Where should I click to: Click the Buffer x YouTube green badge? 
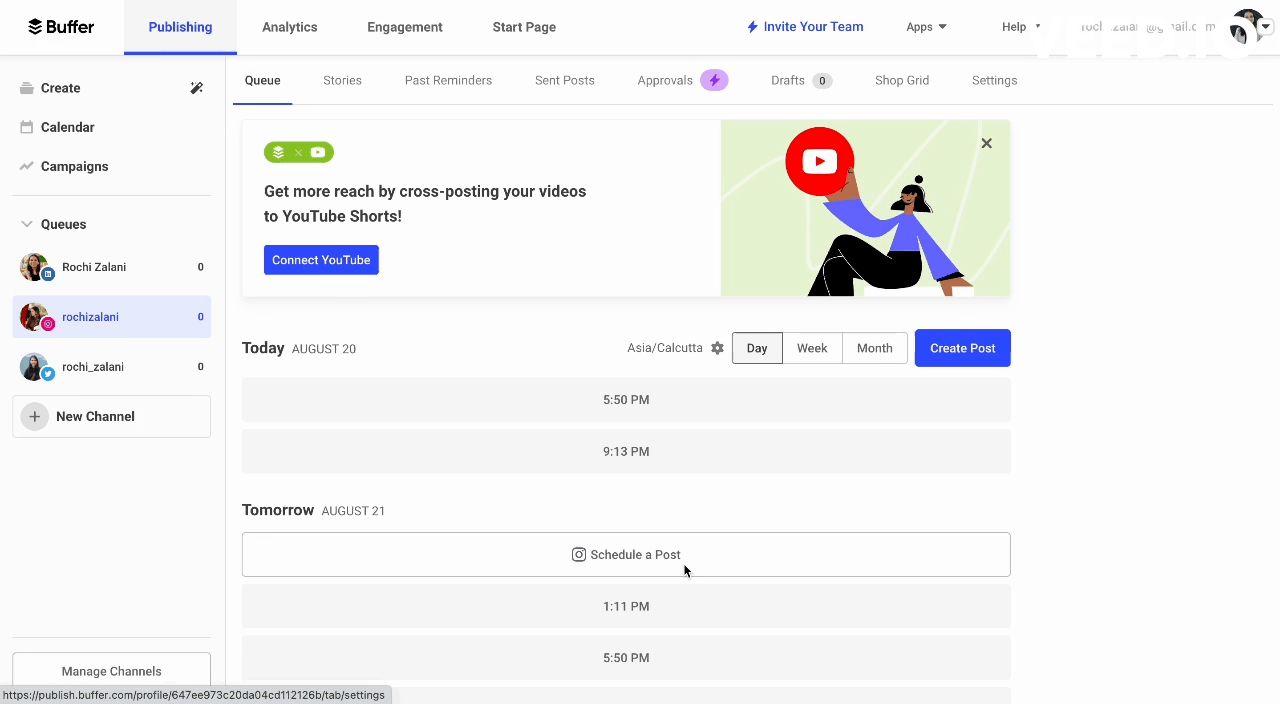pyautogui.click(x=299, y=152)
